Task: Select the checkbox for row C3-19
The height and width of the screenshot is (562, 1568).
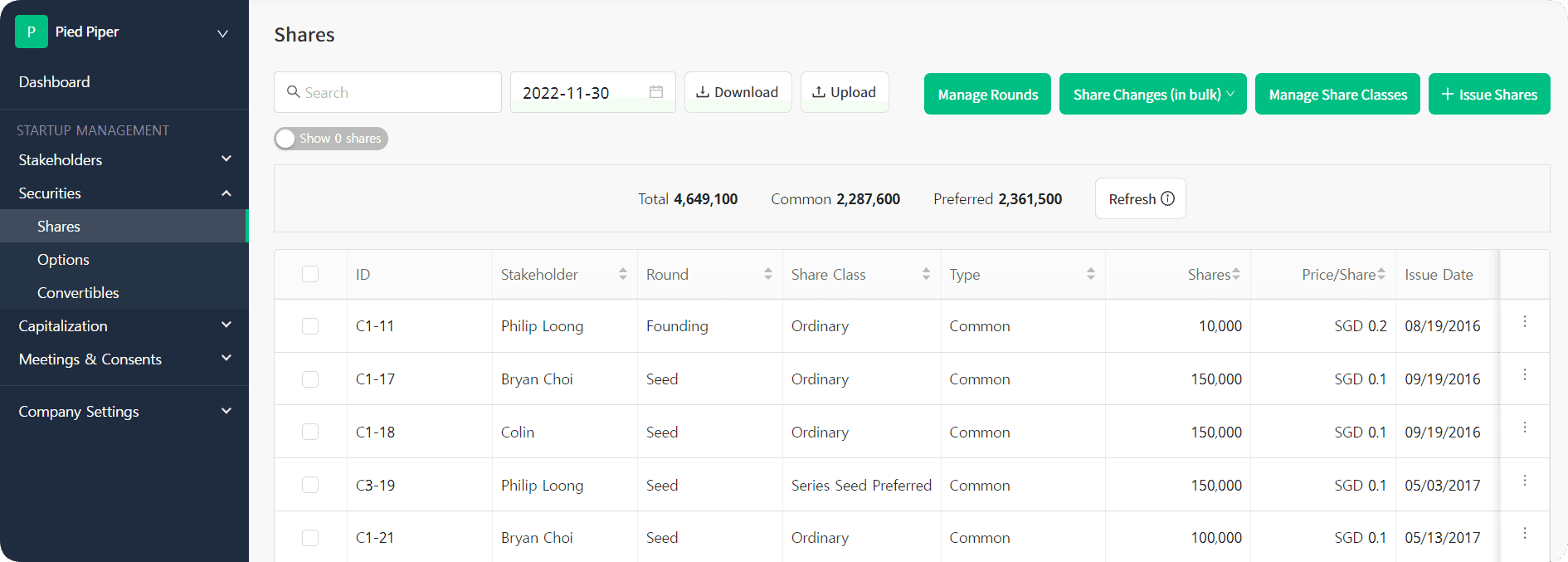Action: point(310,485)
